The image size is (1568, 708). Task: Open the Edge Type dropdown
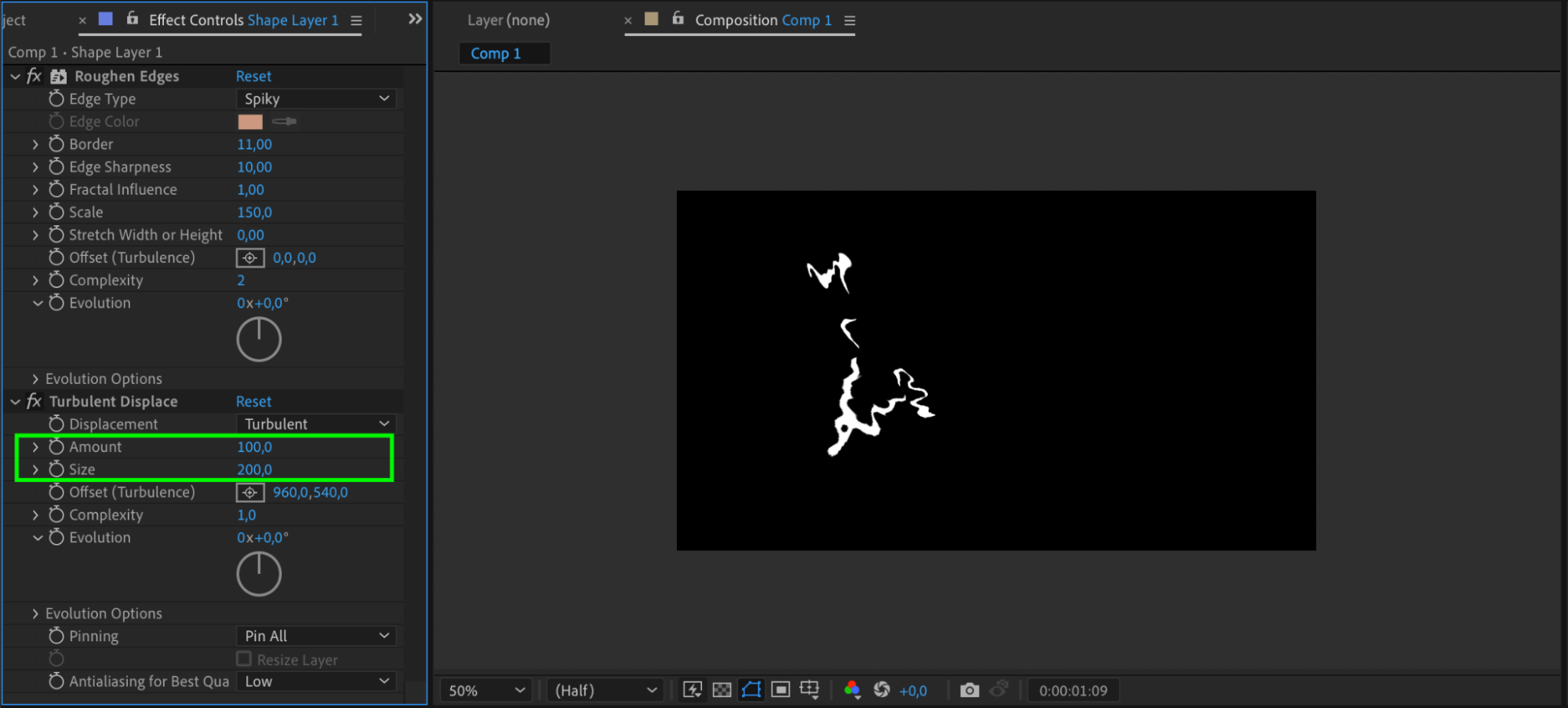315,99
